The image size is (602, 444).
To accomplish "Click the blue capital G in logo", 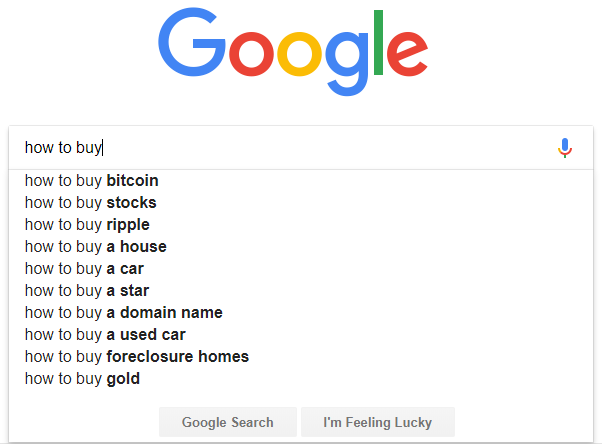I will click(192, 42).
